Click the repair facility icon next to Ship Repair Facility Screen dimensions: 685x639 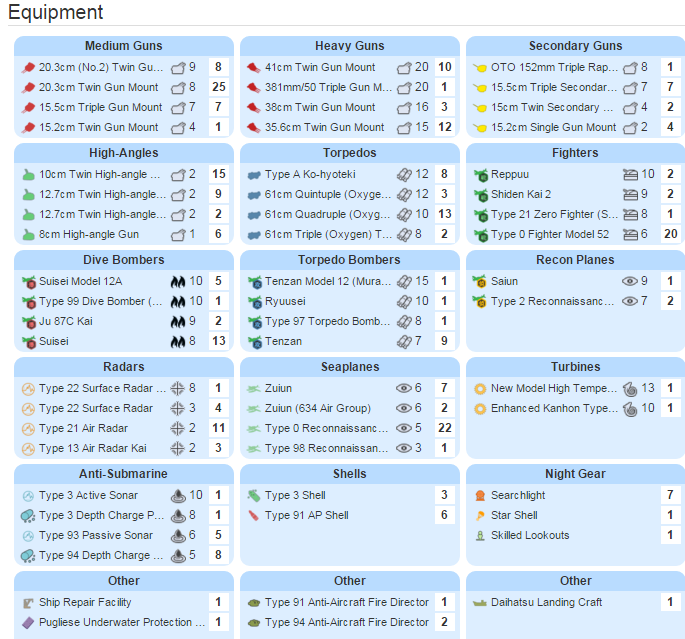pos(28,604)
